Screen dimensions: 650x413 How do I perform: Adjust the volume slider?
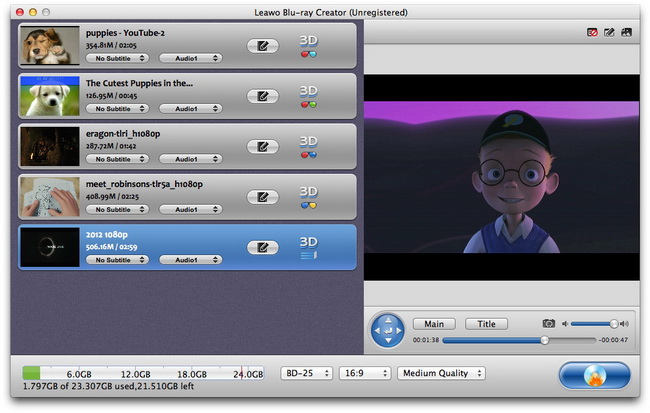pyautogui.click(x=594, y=324)
